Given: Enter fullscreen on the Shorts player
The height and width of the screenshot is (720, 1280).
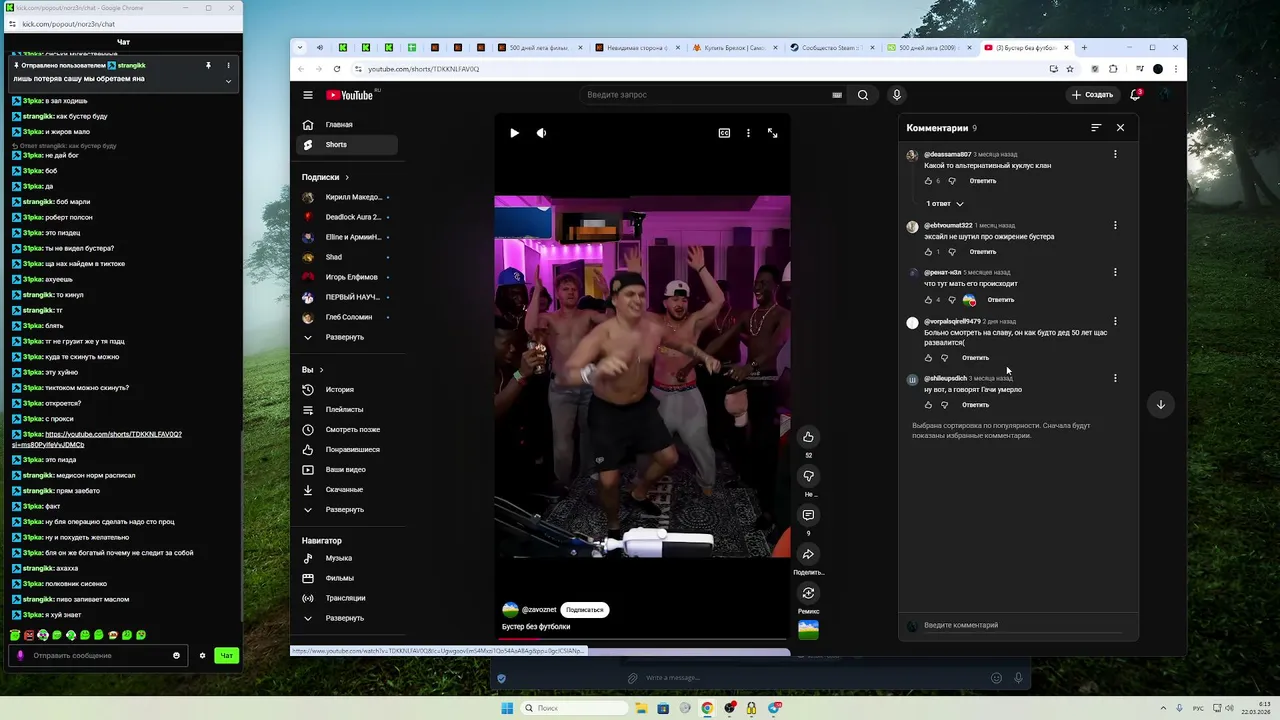Looking at the screenshot, I should click(772, 133).
